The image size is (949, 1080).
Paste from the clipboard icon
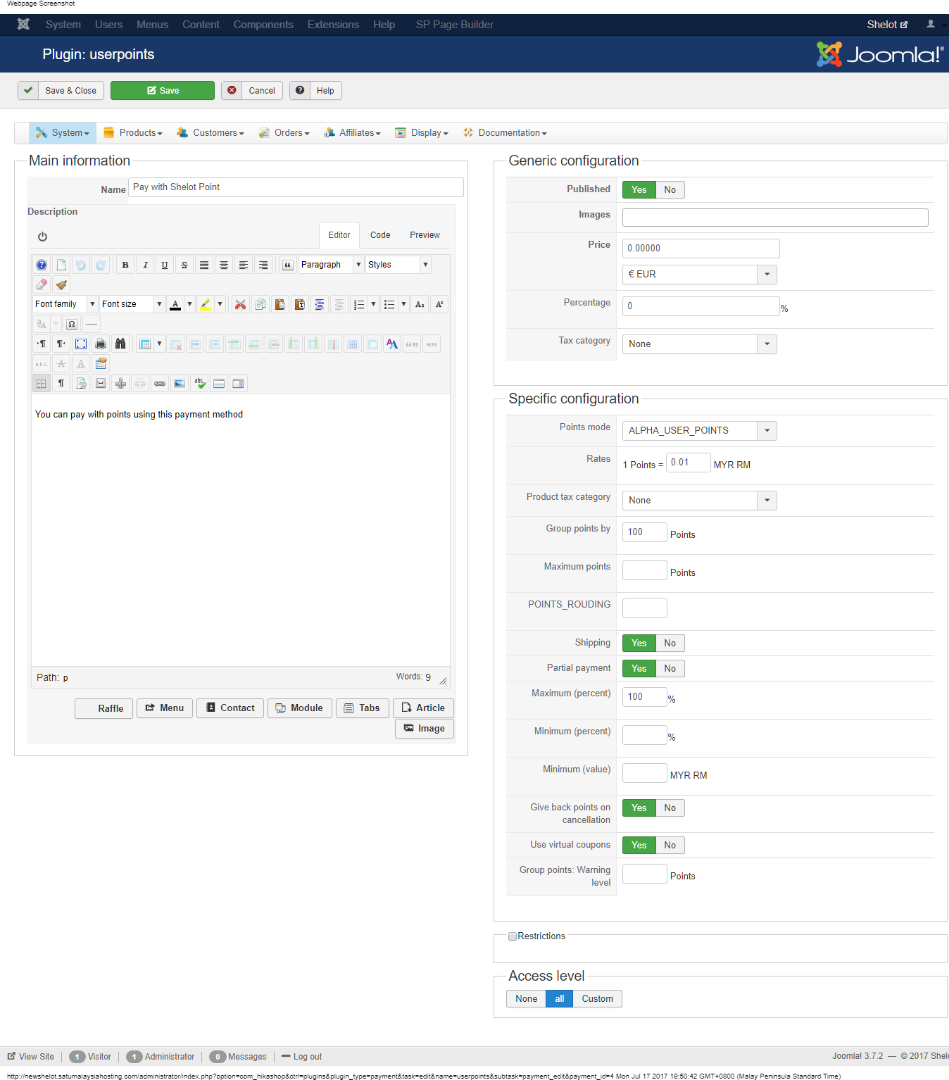(280, 304)
